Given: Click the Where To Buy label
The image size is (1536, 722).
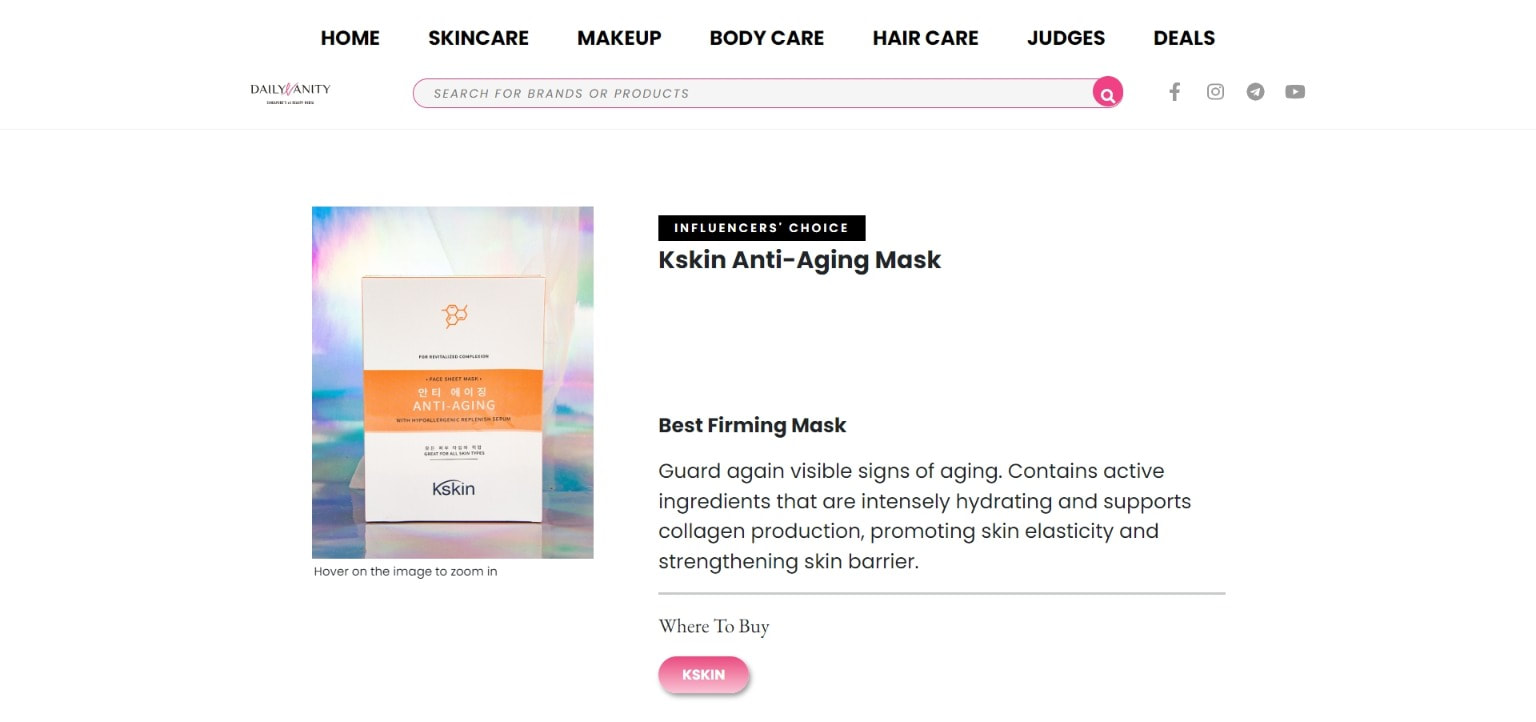Looking at the screenshot, I should tap(714, 626).
